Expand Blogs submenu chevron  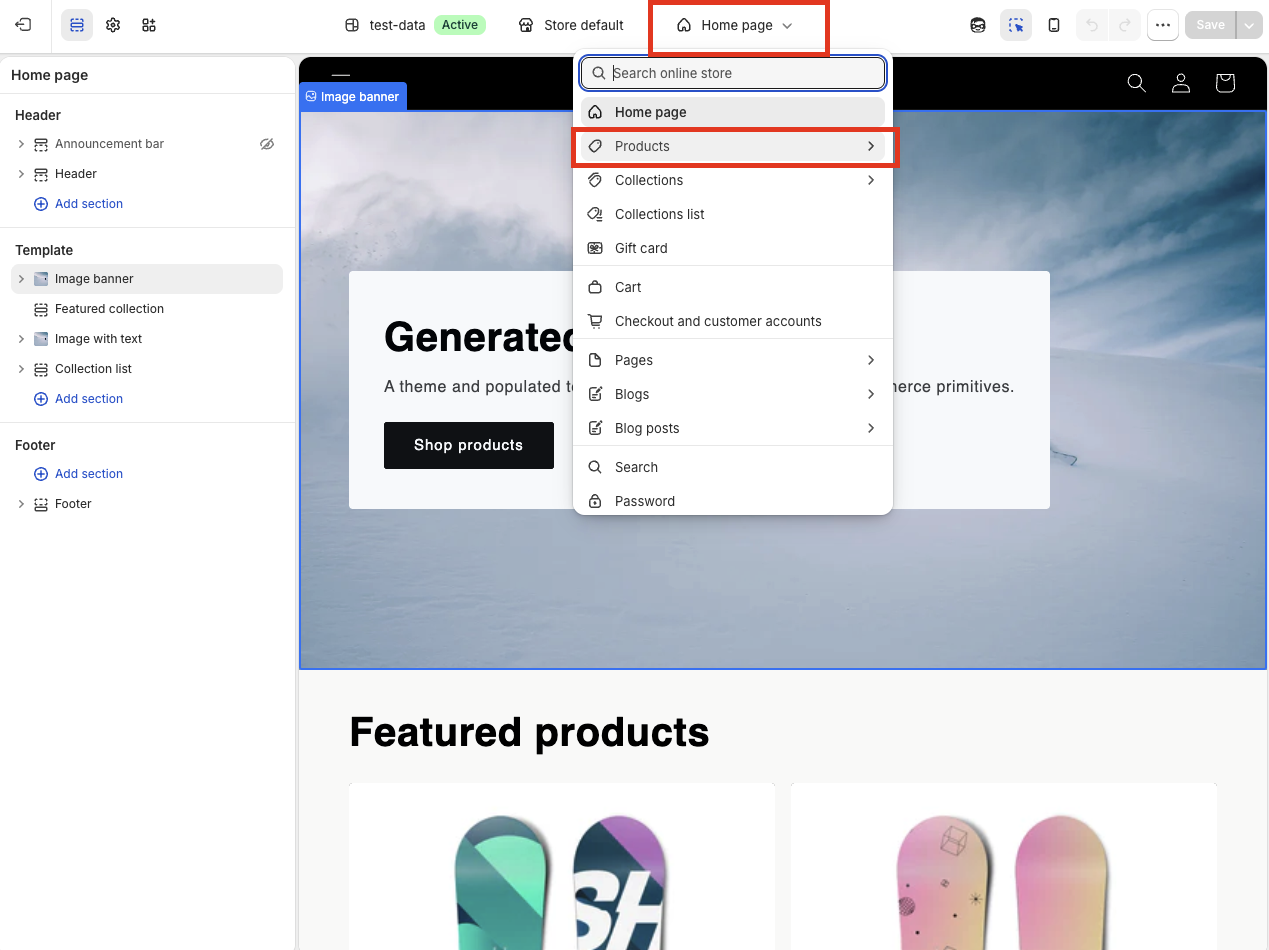(x=871, y=394)
